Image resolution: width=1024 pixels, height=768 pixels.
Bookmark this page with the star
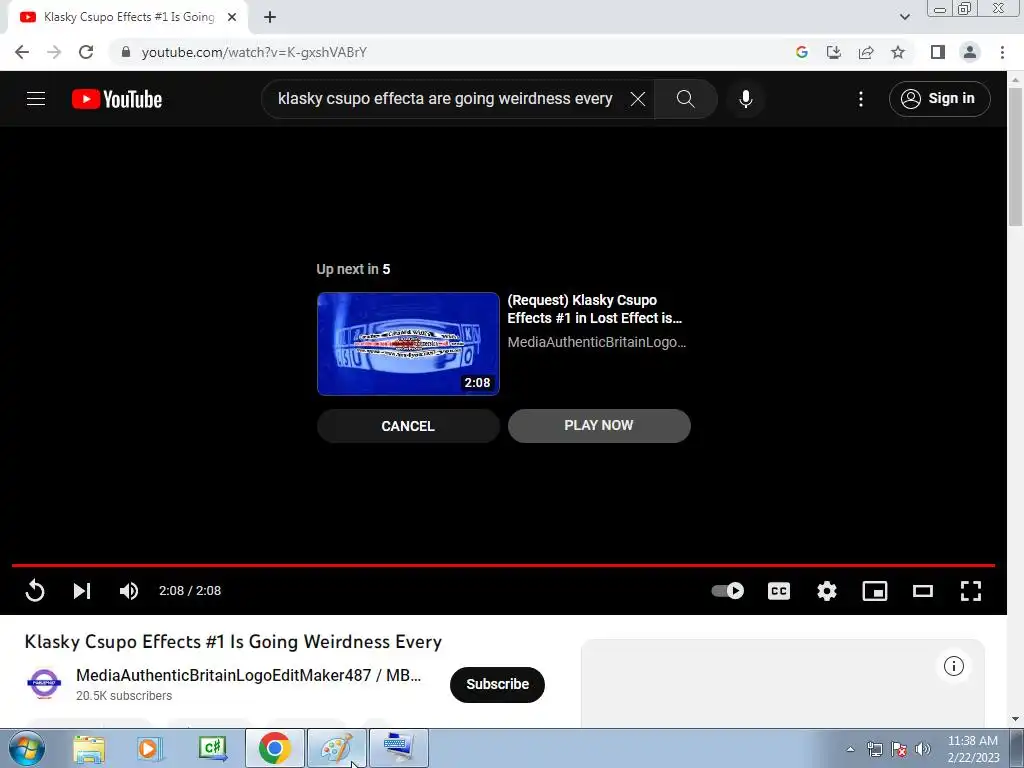pyautogui.click(x=898, y=52)
